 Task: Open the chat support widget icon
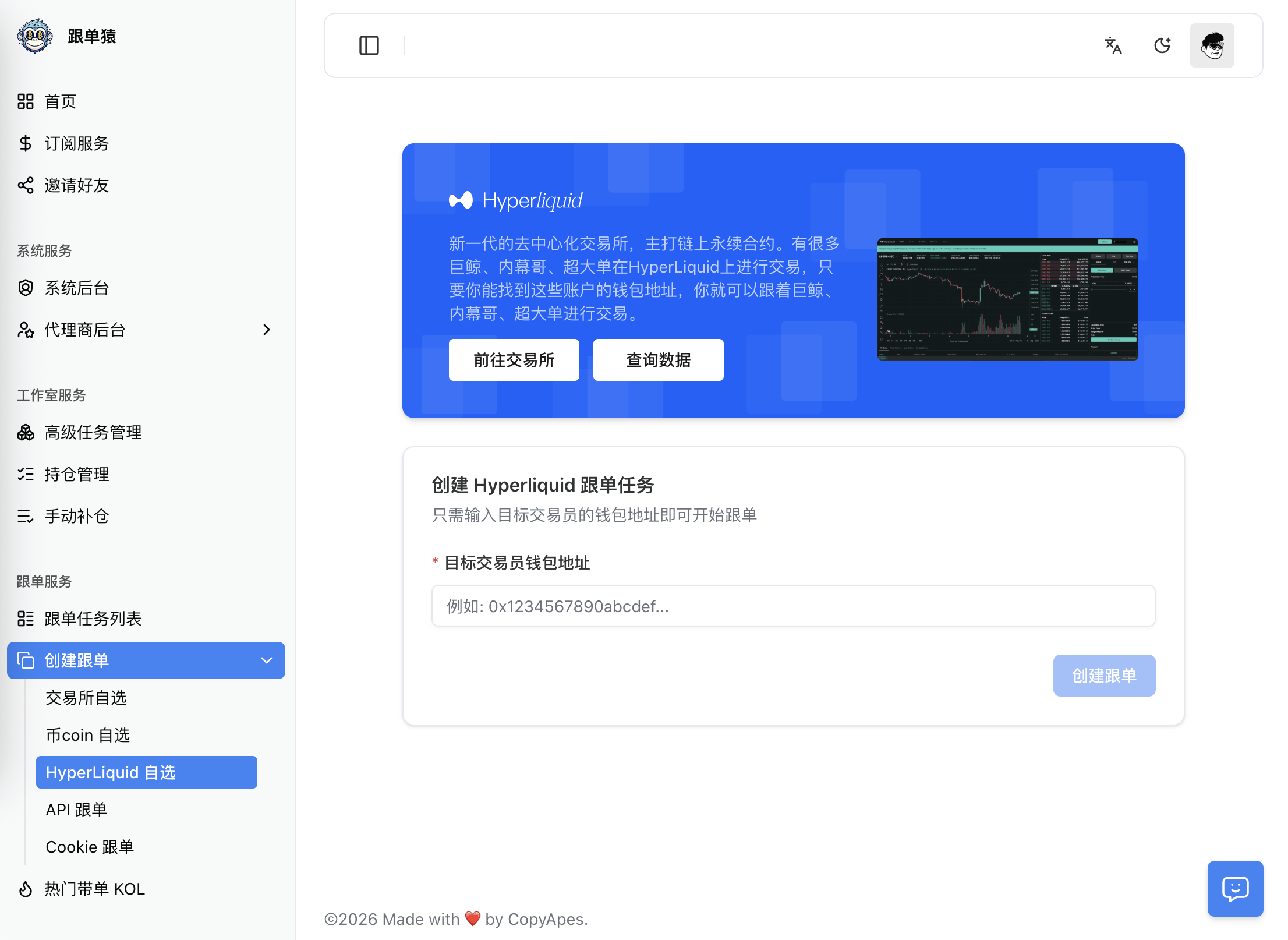coord(1236,889)
